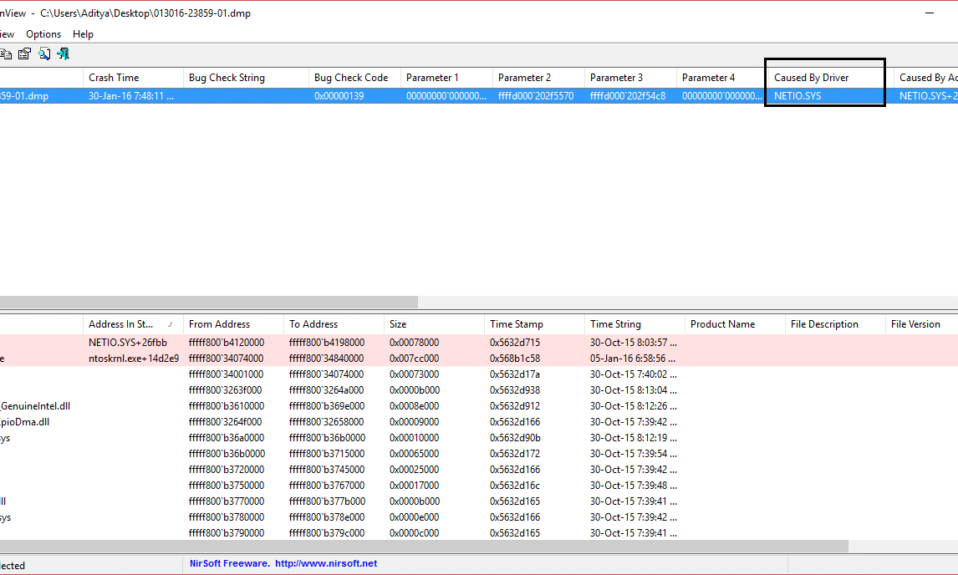
Task: Click the File Description column header
Action: [x=824, y=324]
